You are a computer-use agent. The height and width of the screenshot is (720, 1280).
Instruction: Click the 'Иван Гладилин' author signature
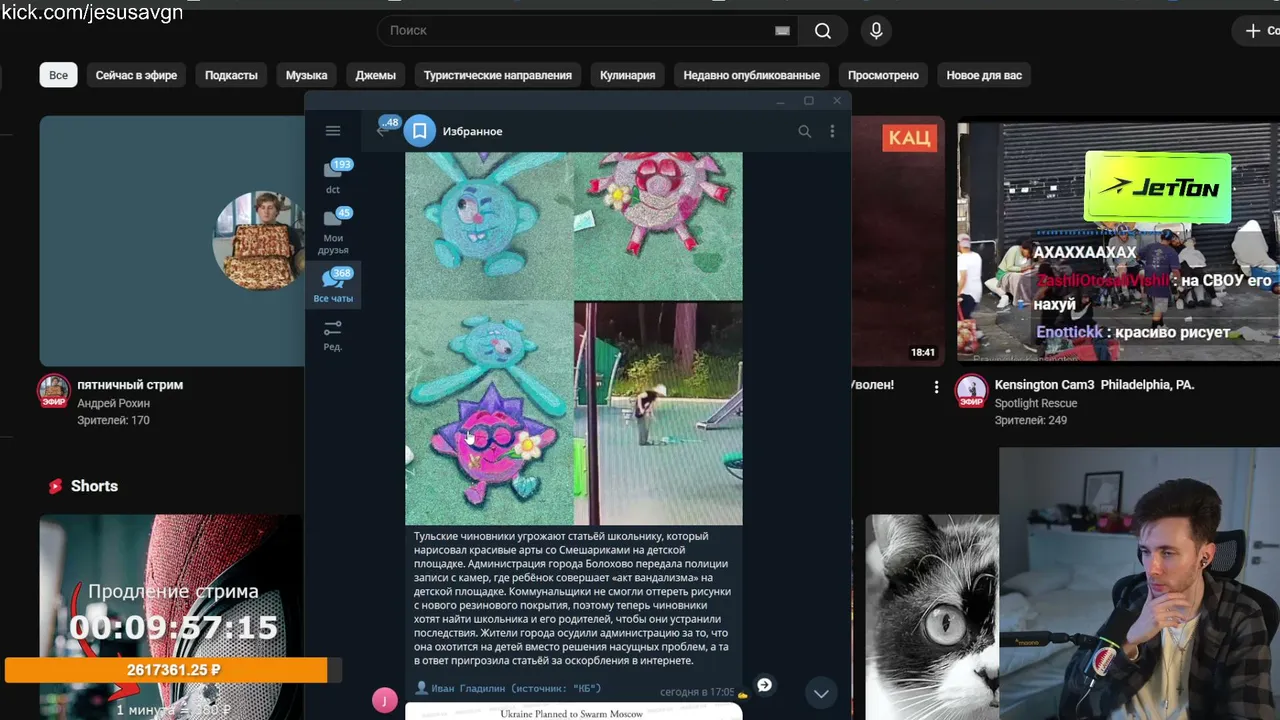coord(508,688)
